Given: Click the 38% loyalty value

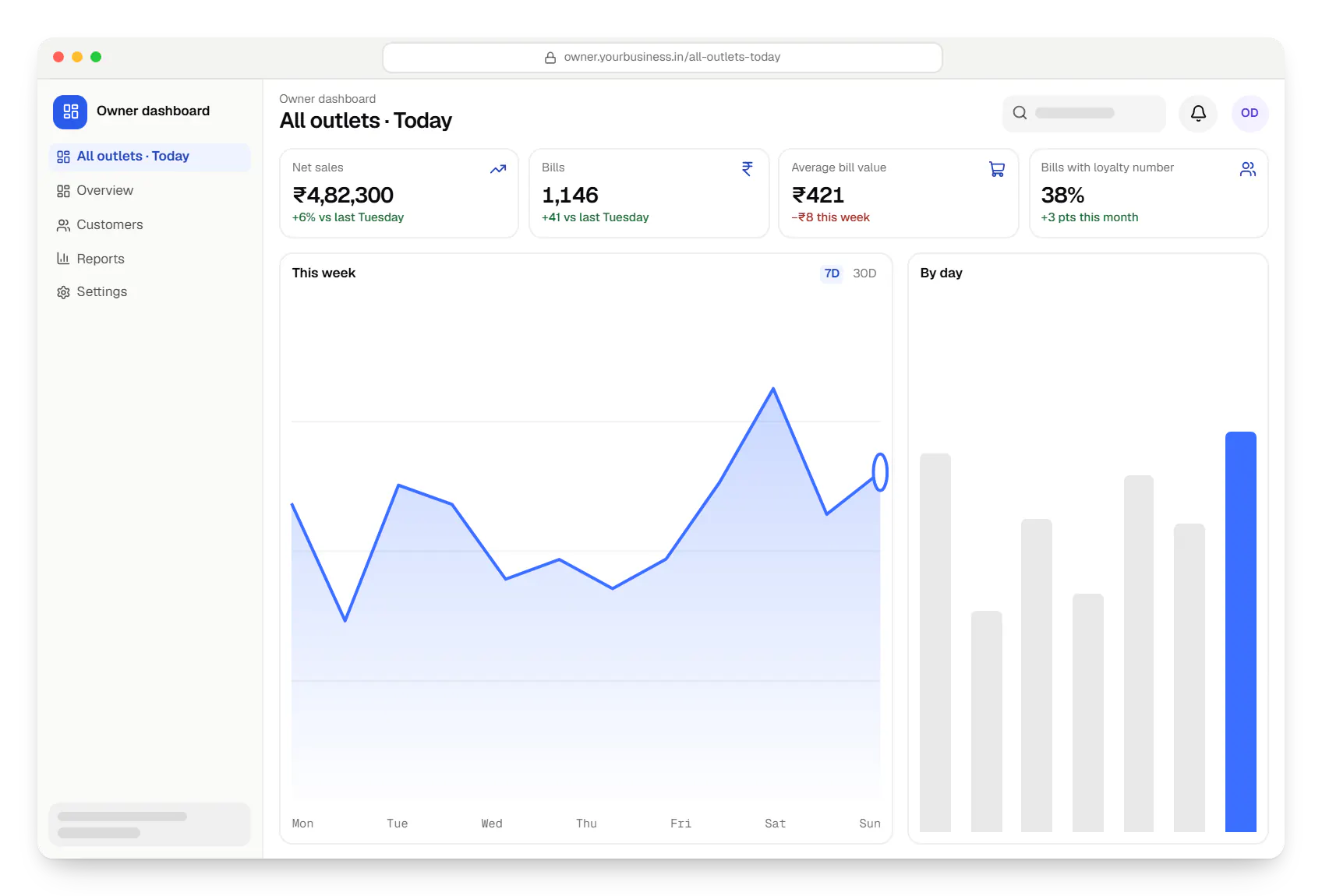Looking at the screenshot, I should [1062, 195].
